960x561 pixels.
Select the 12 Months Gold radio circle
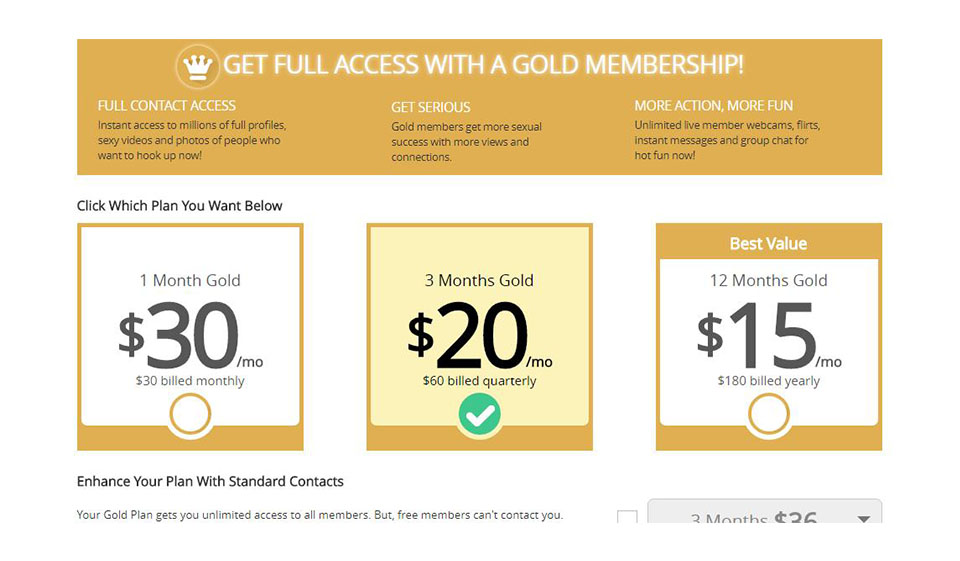[768, 414]
